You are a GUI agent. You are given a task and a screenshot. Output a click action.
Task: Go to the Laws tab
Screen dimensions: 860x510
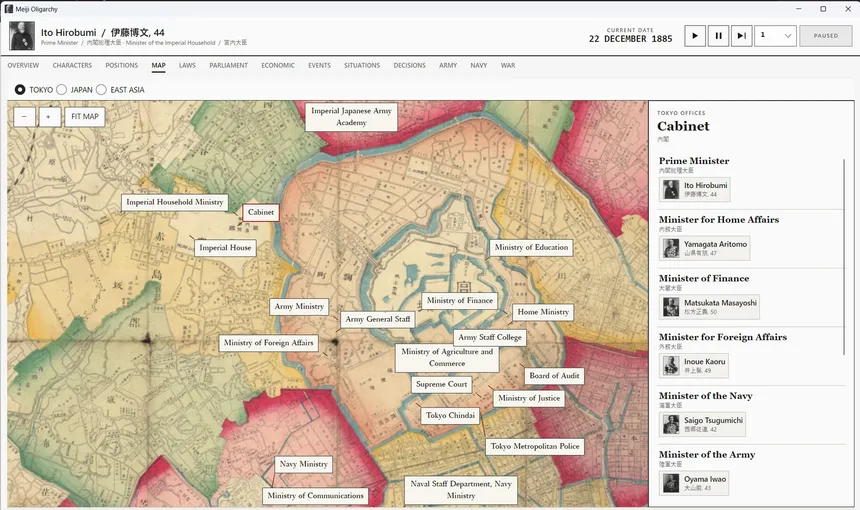[x=187, y=65]
